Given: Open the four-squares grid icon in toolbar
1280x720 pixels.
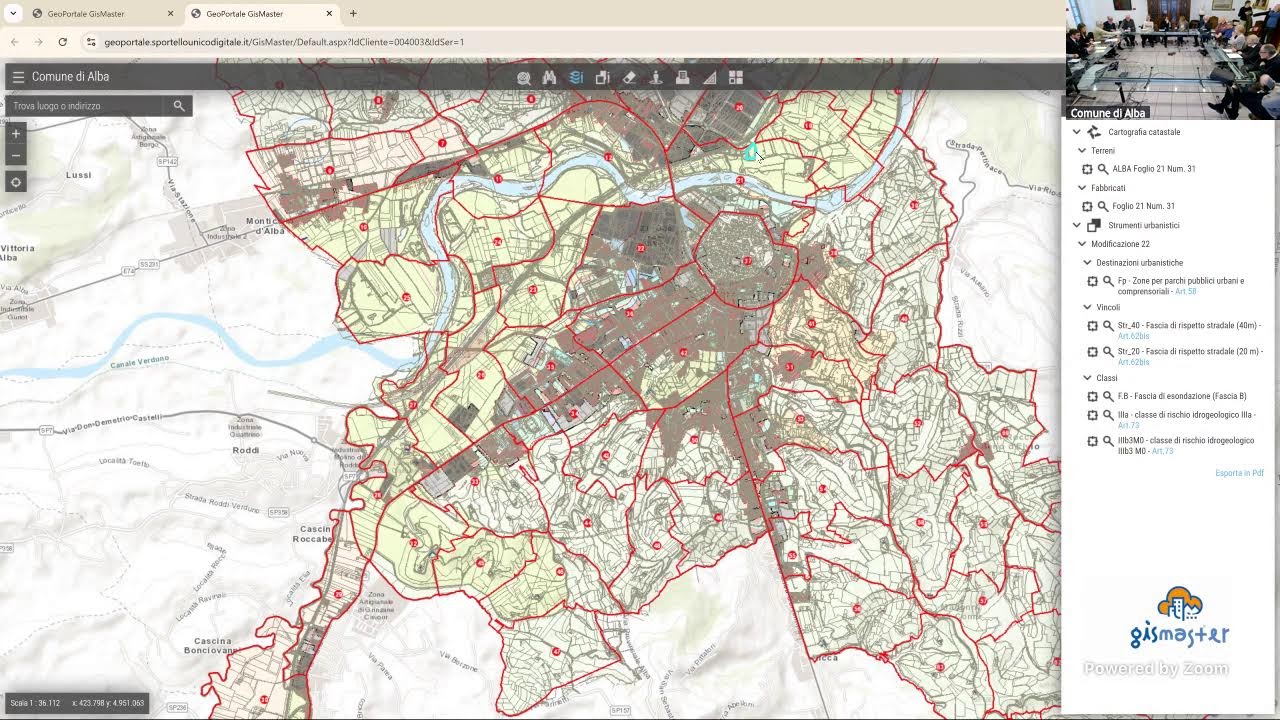Looking at the screenshot, I should pos(736,77).
